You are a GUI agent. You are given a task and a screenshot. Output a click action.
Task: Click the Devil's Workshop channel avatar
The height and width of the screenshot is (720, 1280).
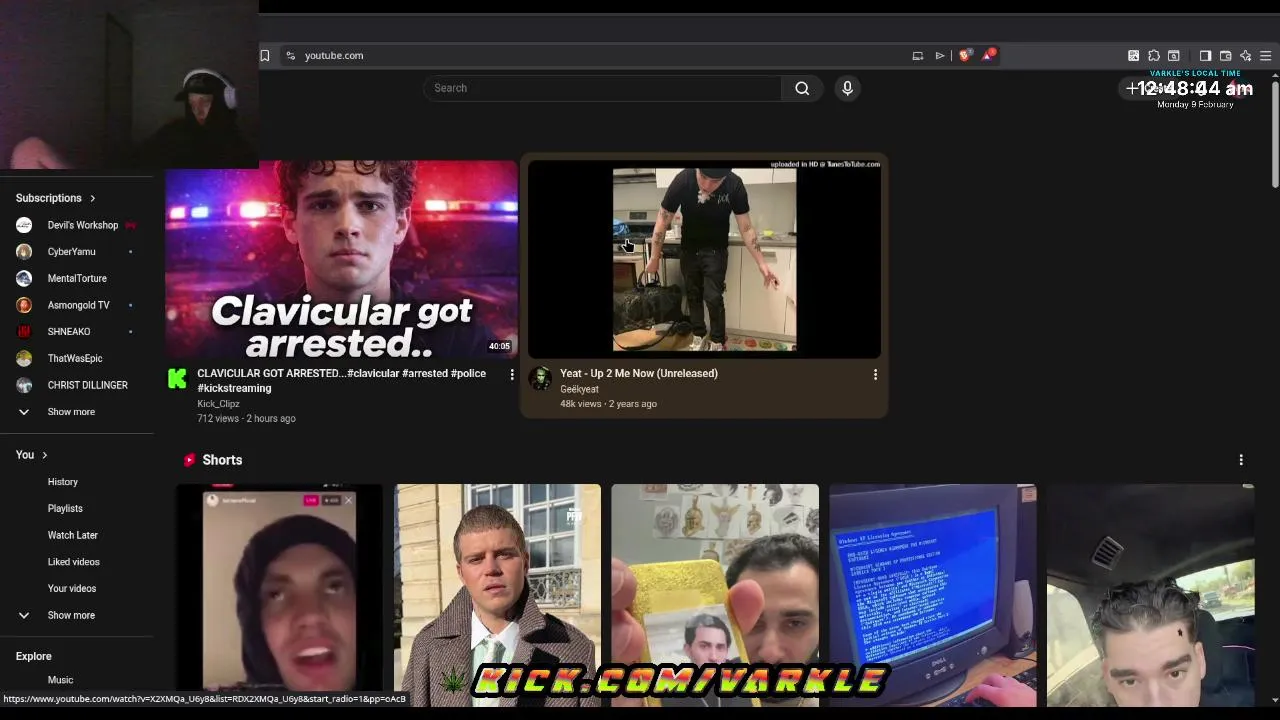pyautogui.click(x=24, y=225)
